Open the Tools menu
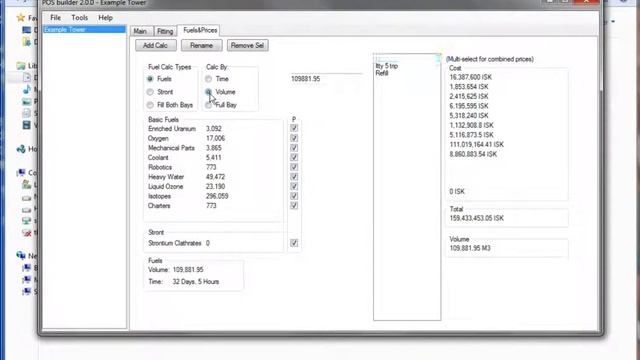 click(79, 18)
